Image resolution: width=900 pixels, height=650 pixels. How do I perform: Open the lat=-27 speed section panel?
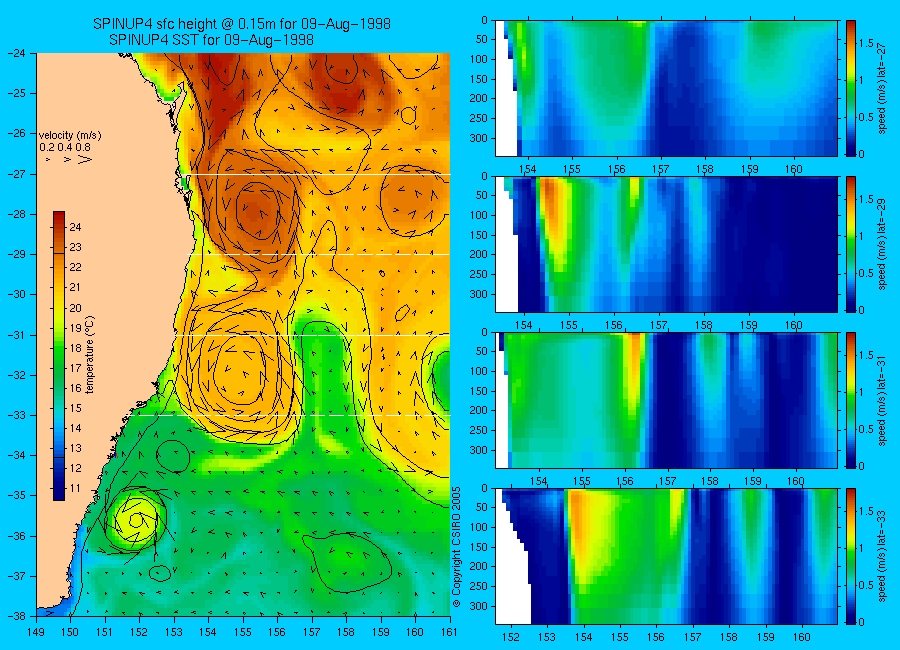[666, 88]
